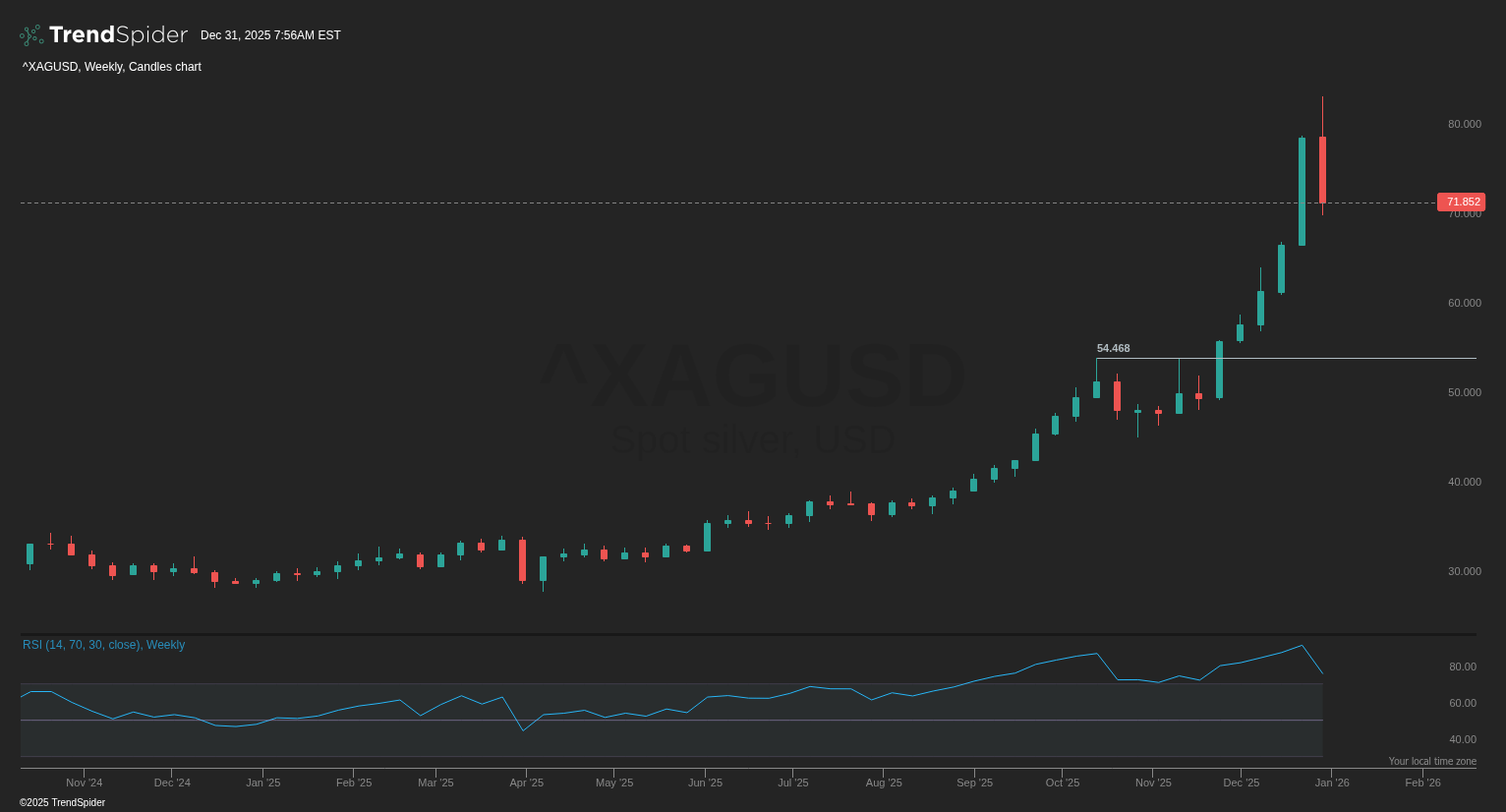Pick Mar '25 on the time axis

click(x=435, y=783)
